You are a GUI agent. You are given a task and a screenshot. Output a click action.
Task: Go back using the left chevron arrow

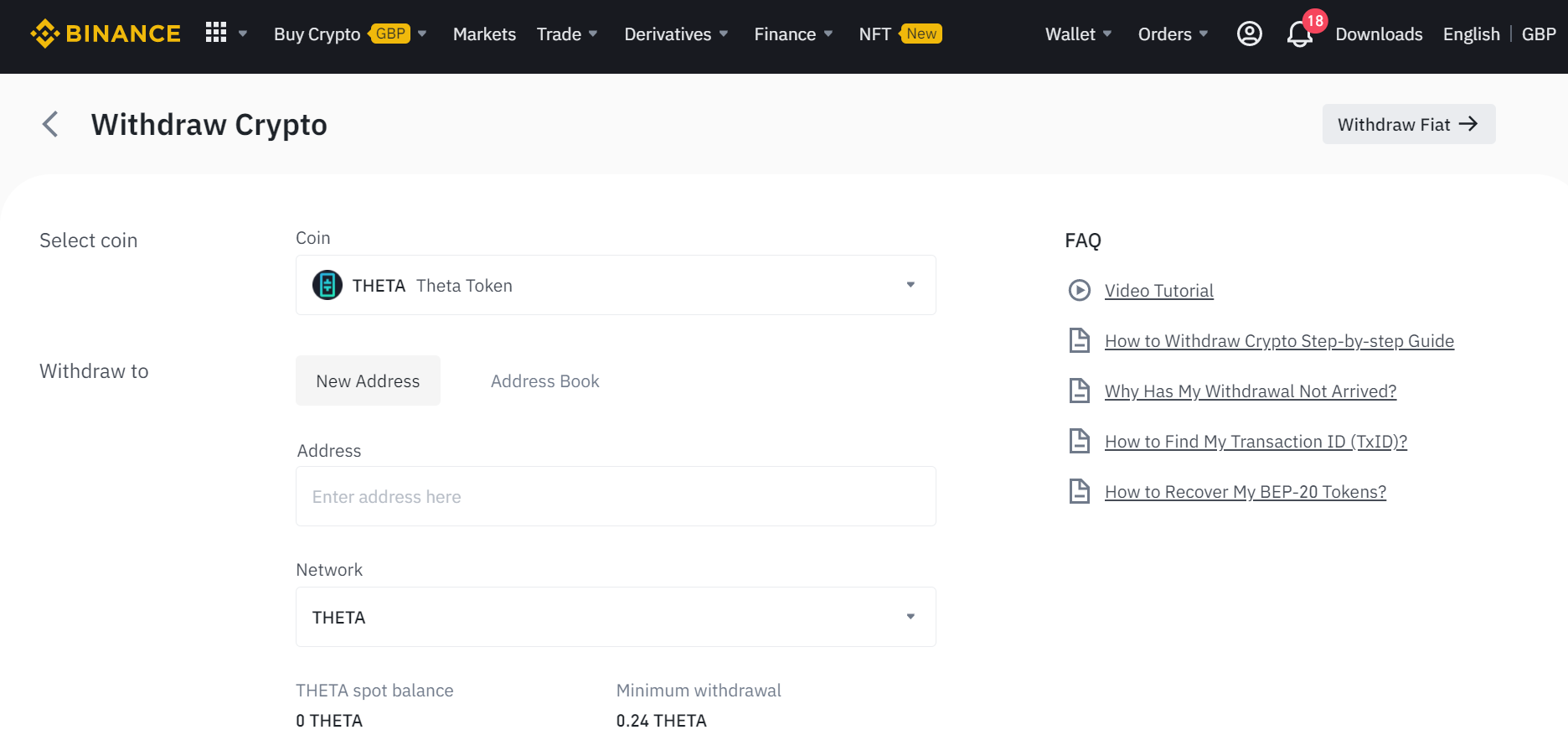pos(50,124)
